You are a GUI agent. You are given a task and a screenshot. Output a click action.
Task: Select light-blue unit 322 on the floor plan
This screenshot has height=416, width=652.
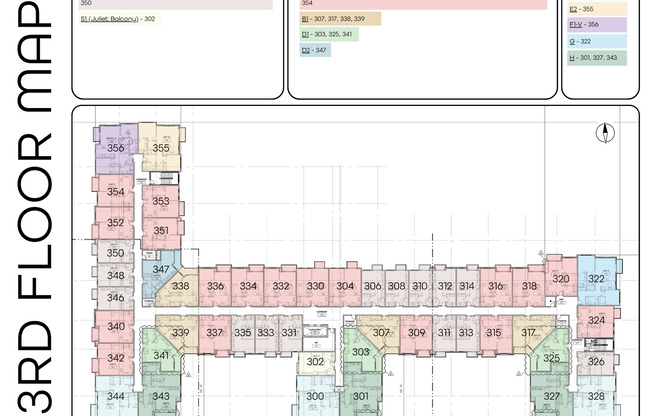click(596, 279)
